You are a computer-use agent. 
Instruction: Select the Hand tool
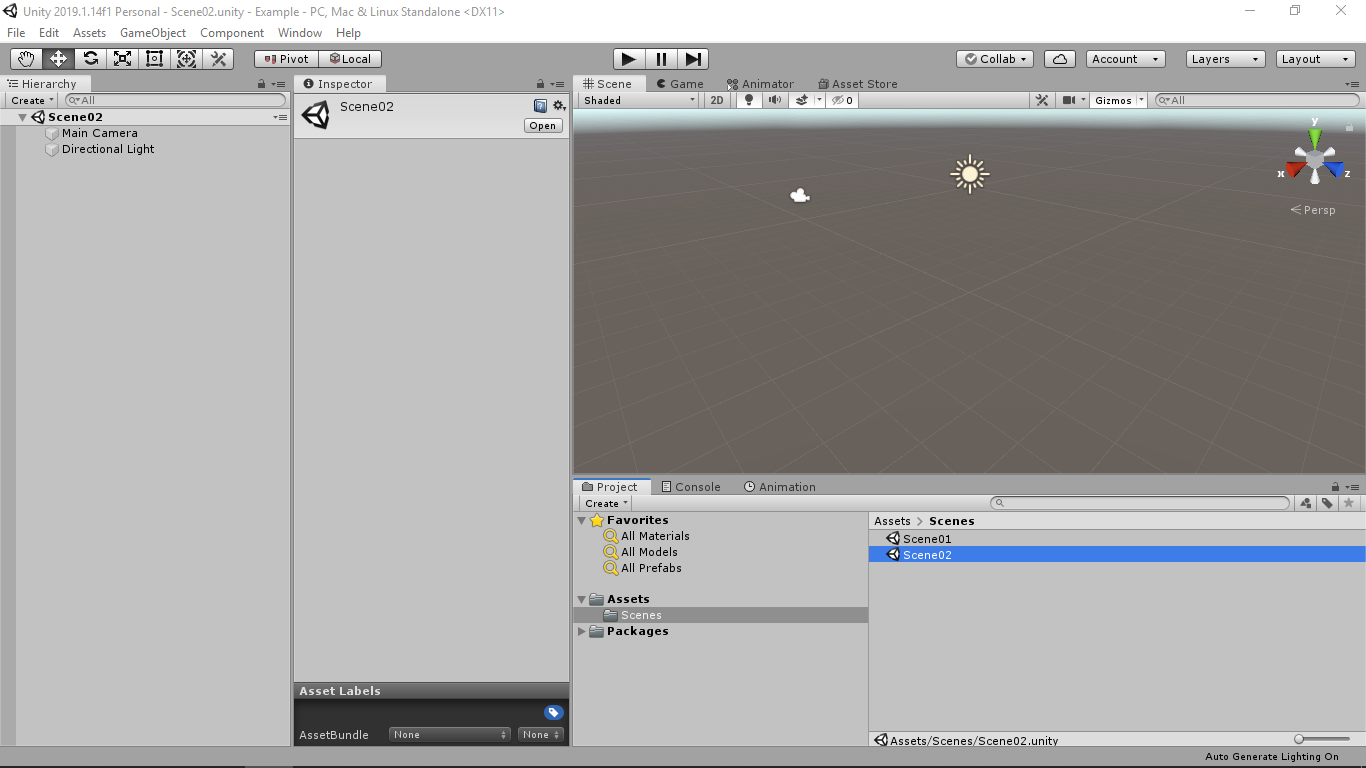point(25,58)
